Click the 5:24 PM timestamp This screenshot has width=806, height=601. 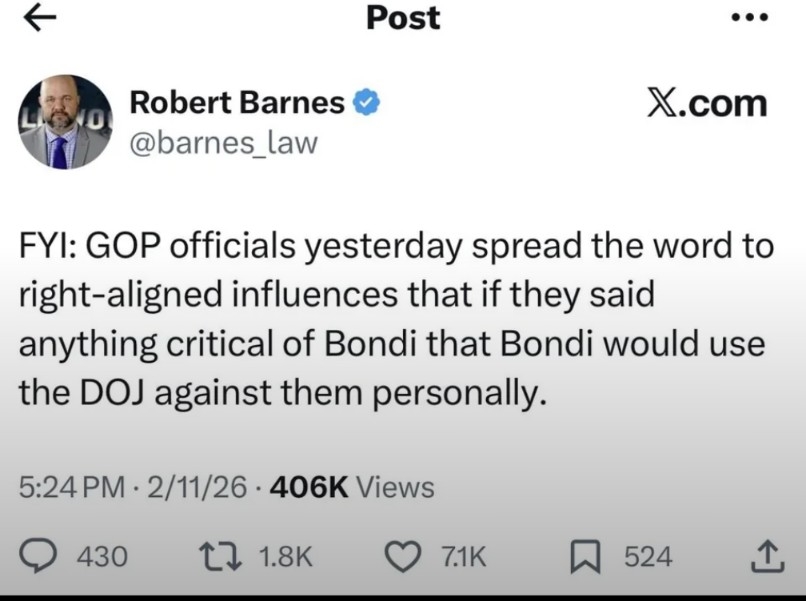72,487
